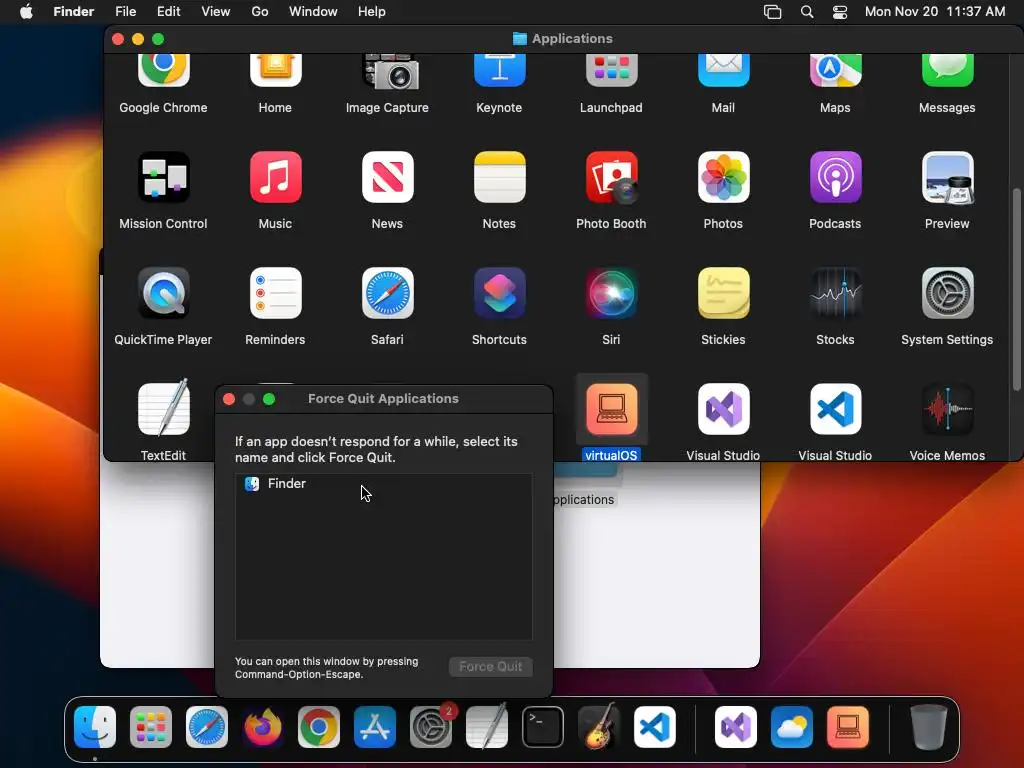
Task: Open the Help menu
Action: (x=372, y=12)
